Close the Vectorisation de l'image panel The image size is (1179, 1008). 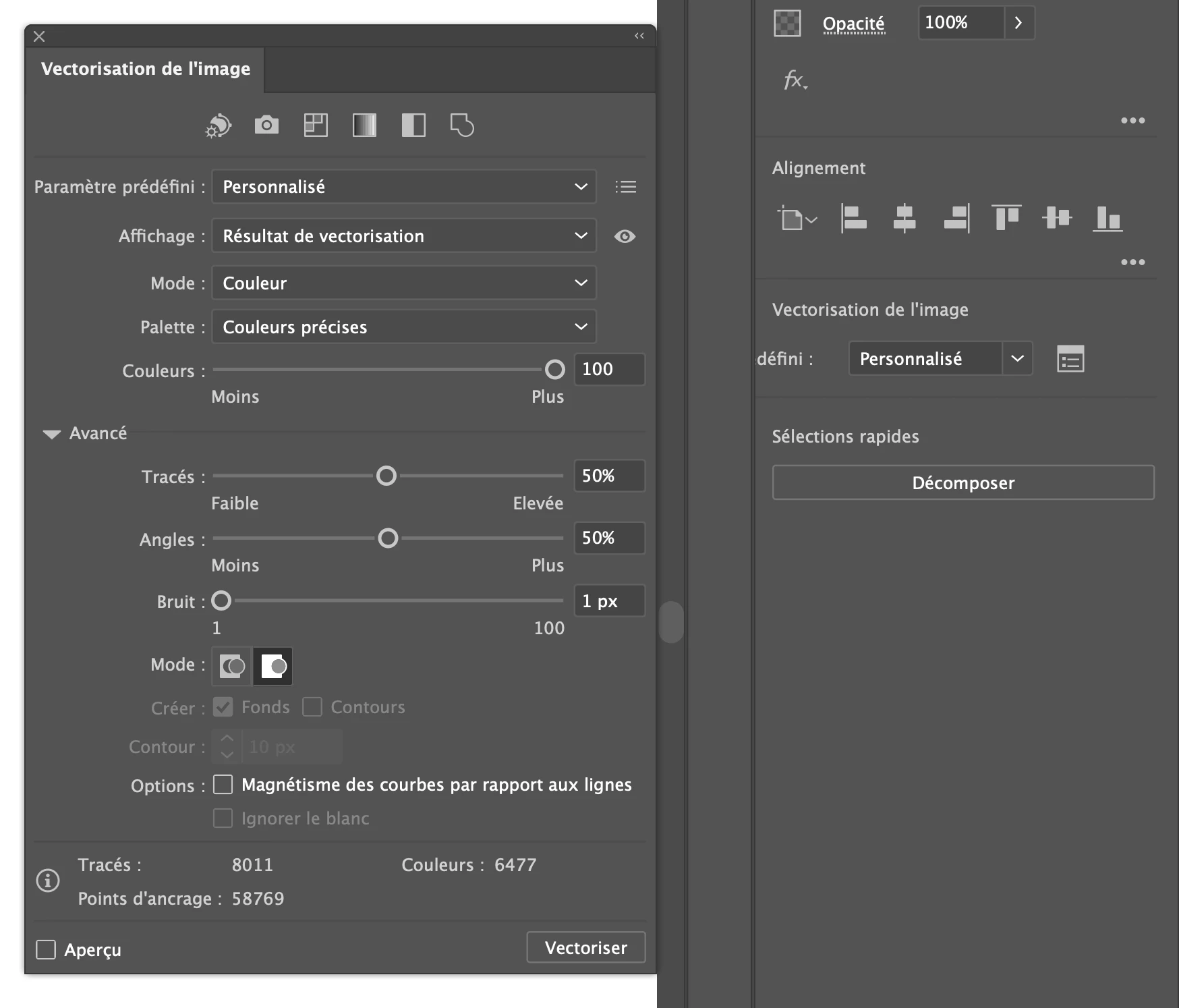pyautogui.click(x=39, y=36)
